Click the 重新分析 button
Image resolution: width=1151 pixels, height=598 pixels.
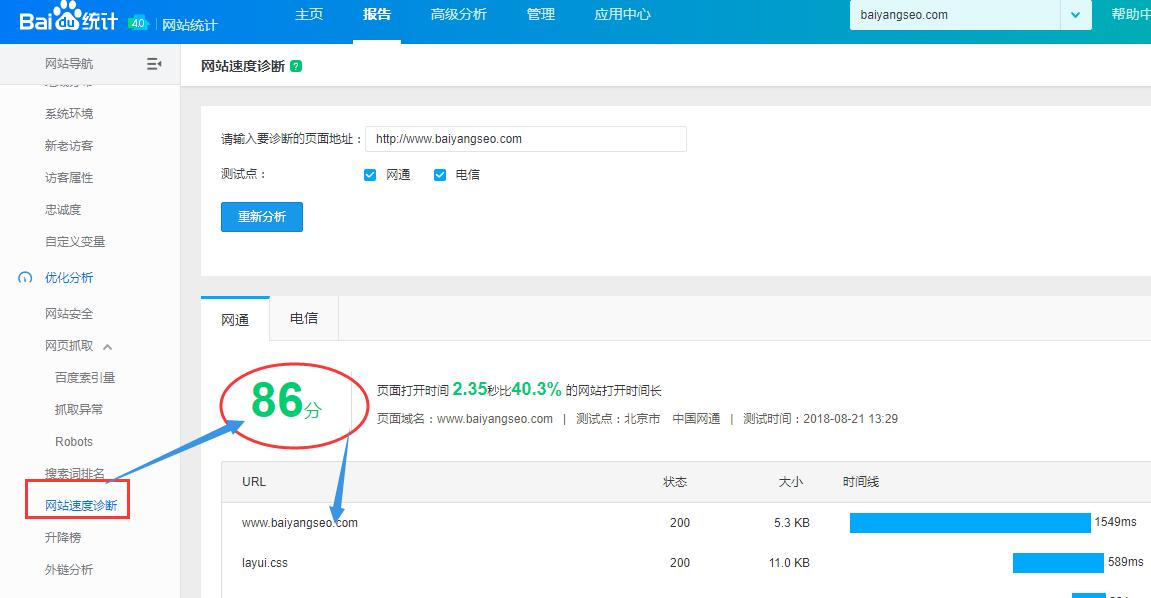coord(262,217)
